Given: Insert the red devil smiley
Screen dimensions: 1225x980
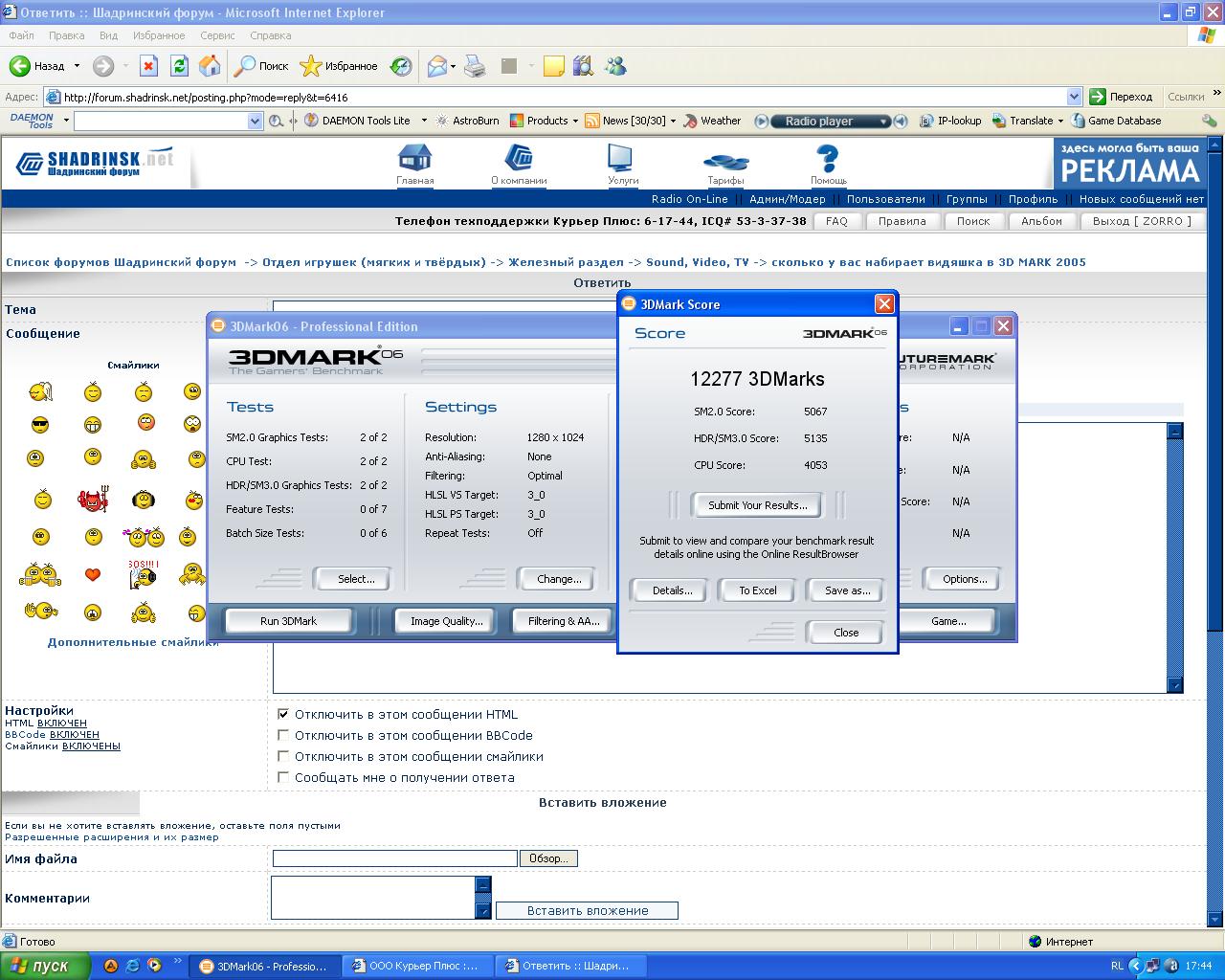Looking at the screenshot, I should pos(93,500).
